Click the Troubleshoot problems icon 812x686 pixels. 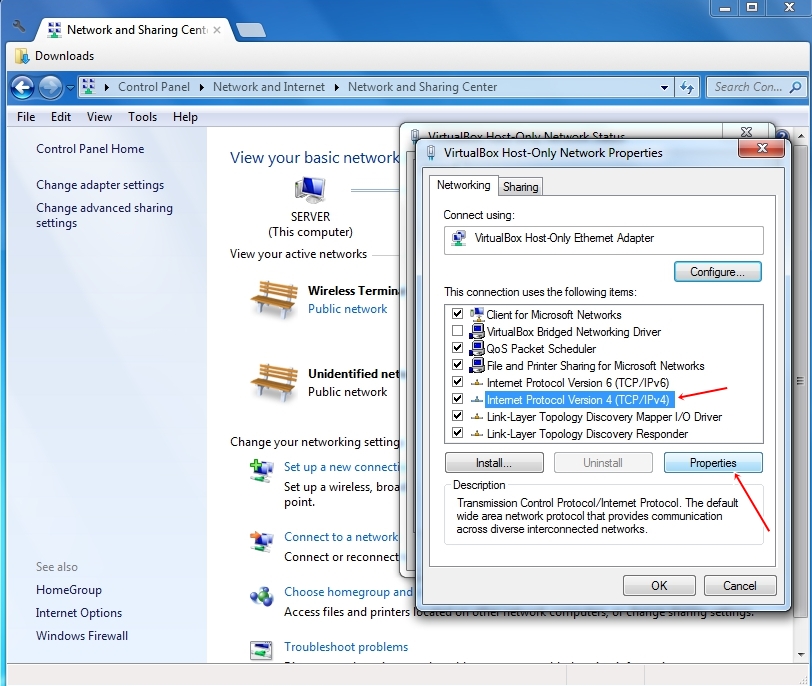[262, 650]
